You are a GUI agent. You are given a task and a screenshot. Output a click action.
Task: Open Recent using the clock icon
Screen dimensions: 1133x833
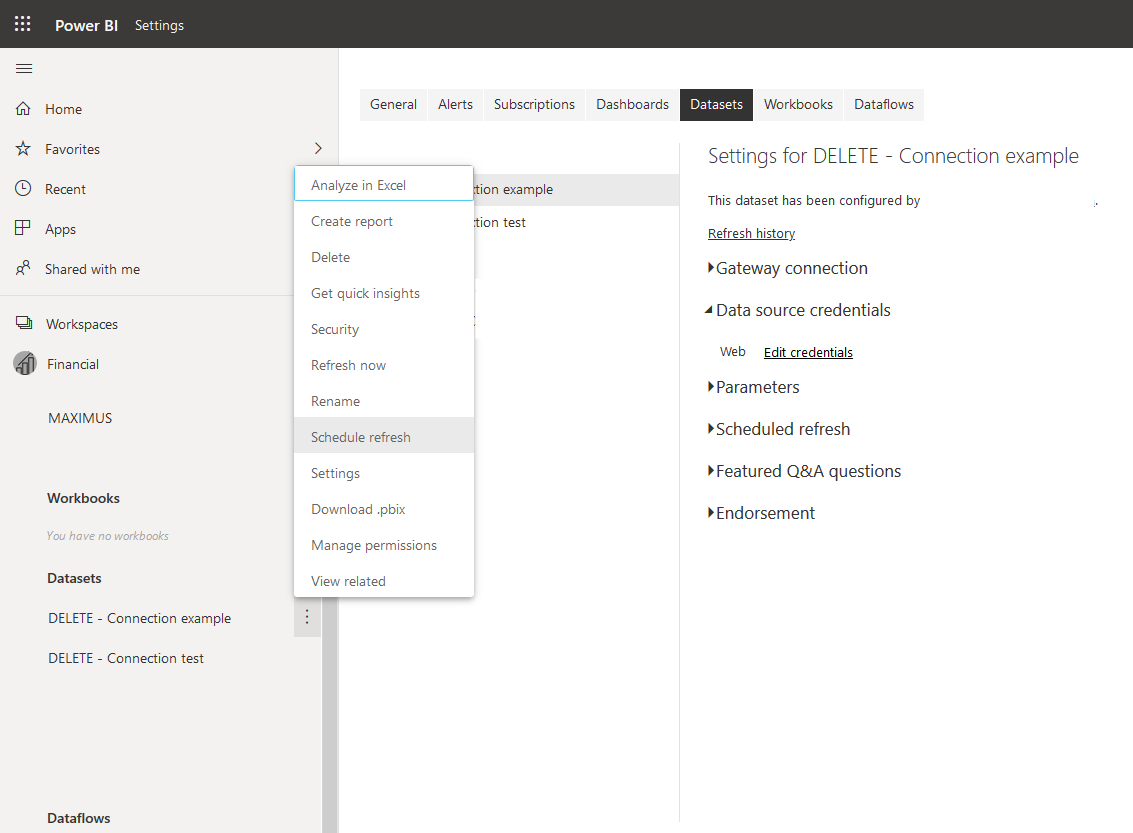(x=22, y=188)
